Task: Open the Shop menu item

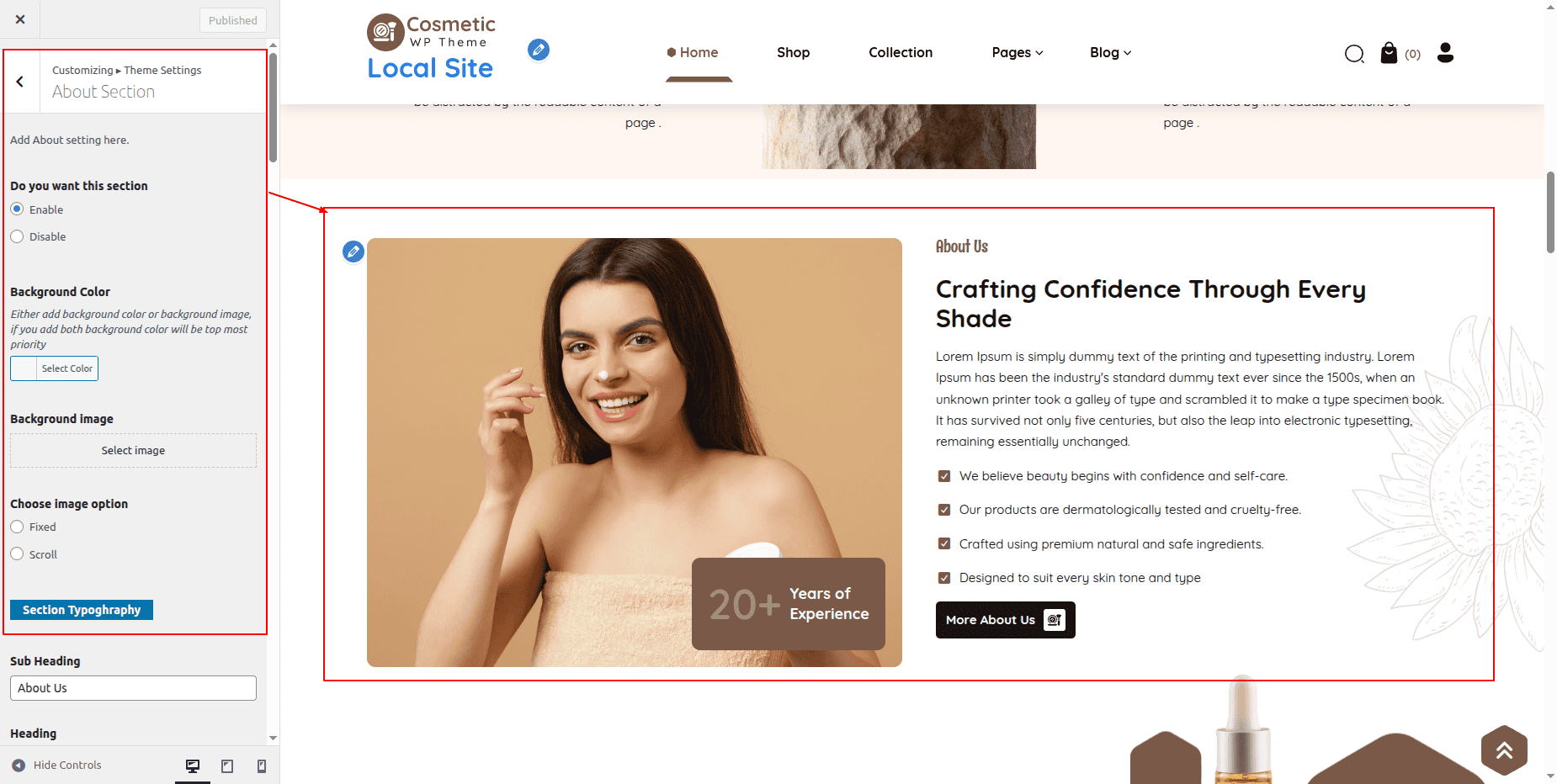Action: pos(793,52)
